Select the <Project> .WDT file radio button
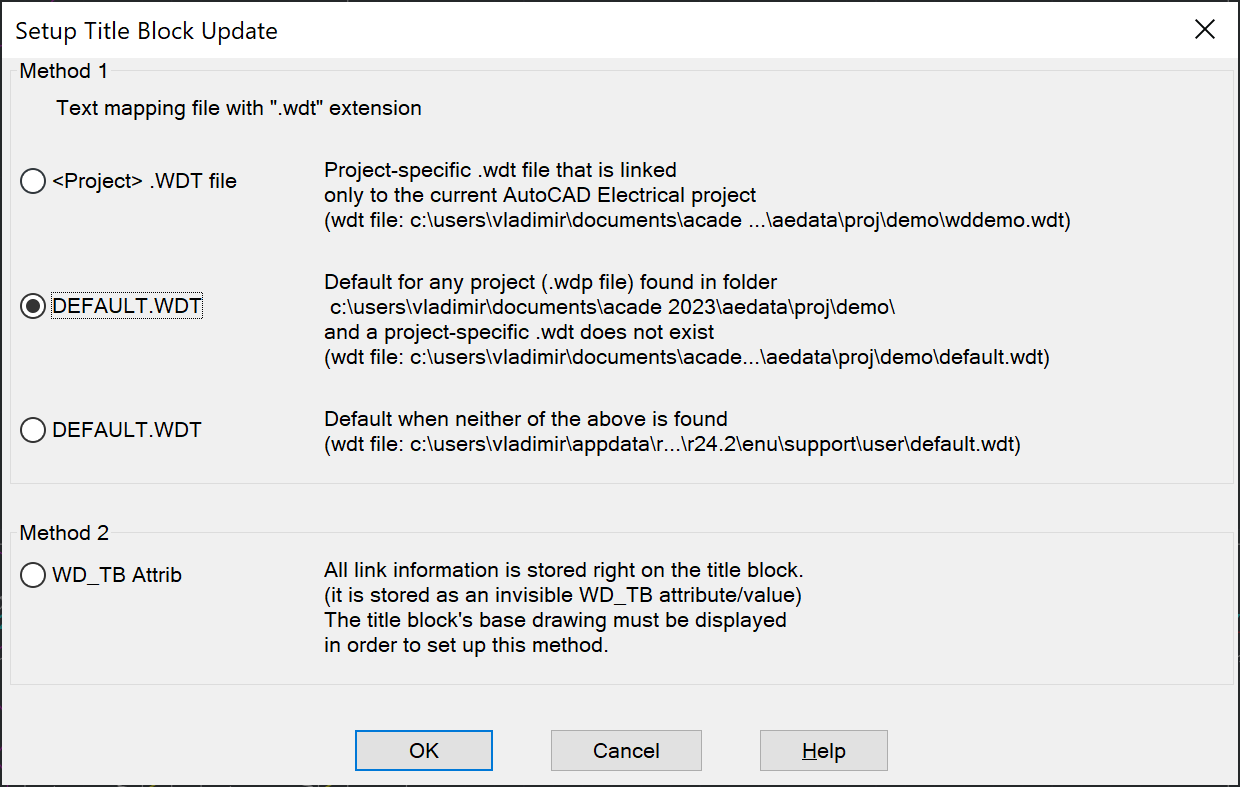The image size is (1240, 787). (x=32, y=181)
